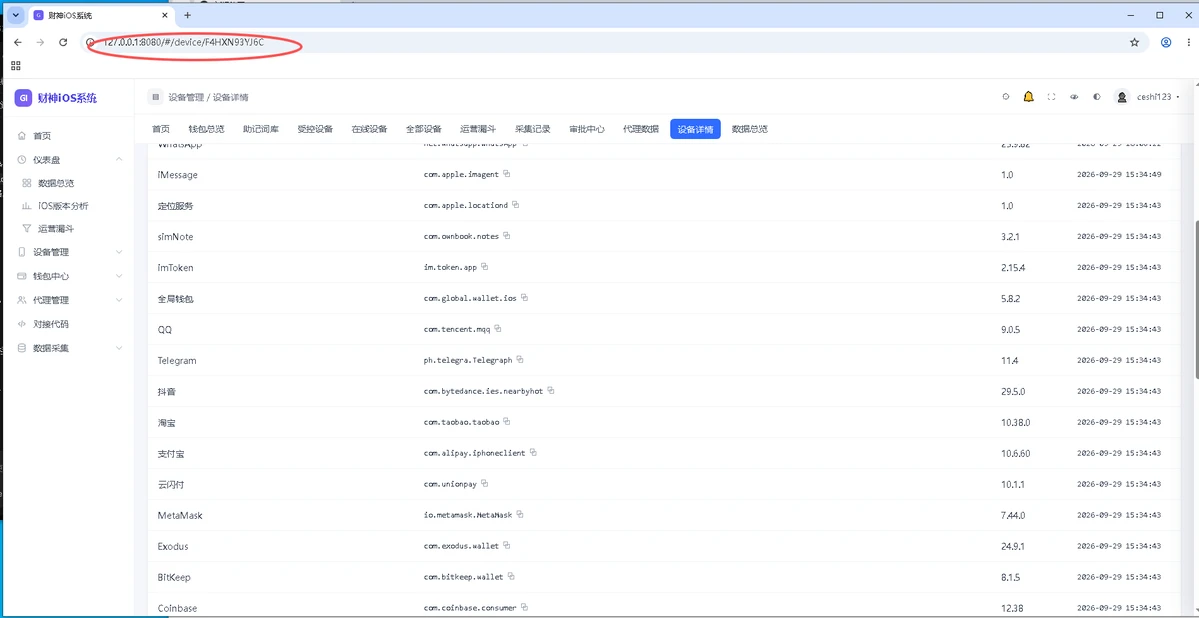Click the 抖音 app name cell
The width and height of the screenshot is (1199, 618).
click(x=167, y=391)
